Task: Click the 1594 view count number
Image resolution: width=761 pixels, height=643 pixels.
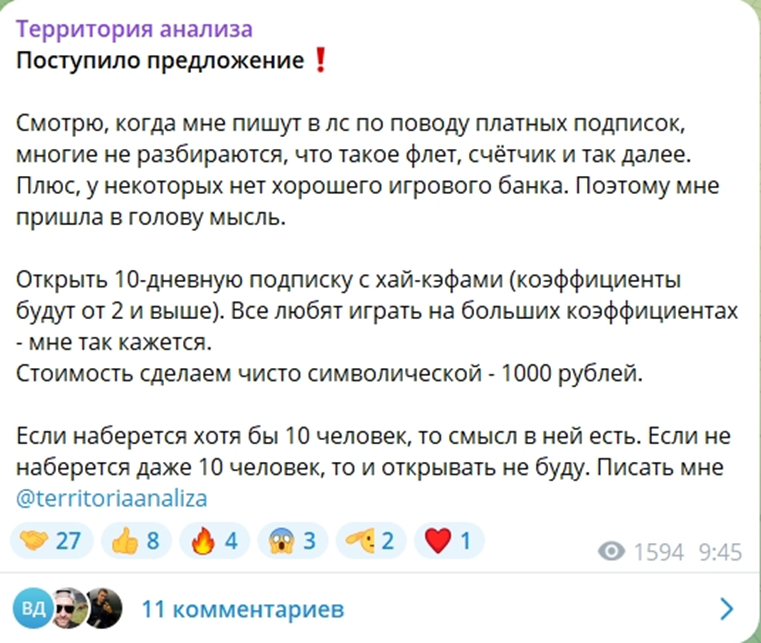Action: click(658, 552)
